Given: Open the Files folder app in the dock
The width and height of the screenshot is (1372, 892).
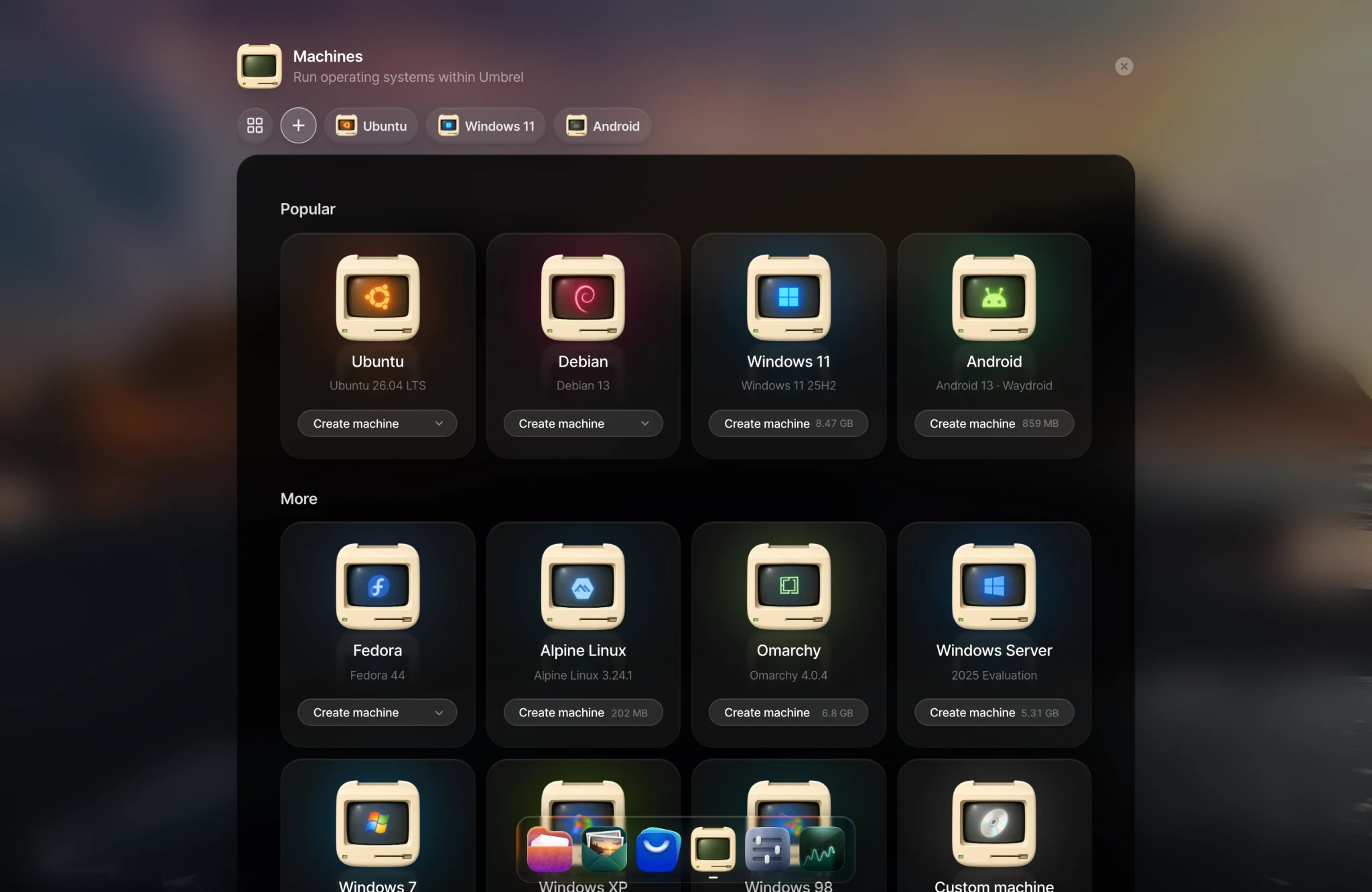Looking at the screenshot, I should click(549, 849).
